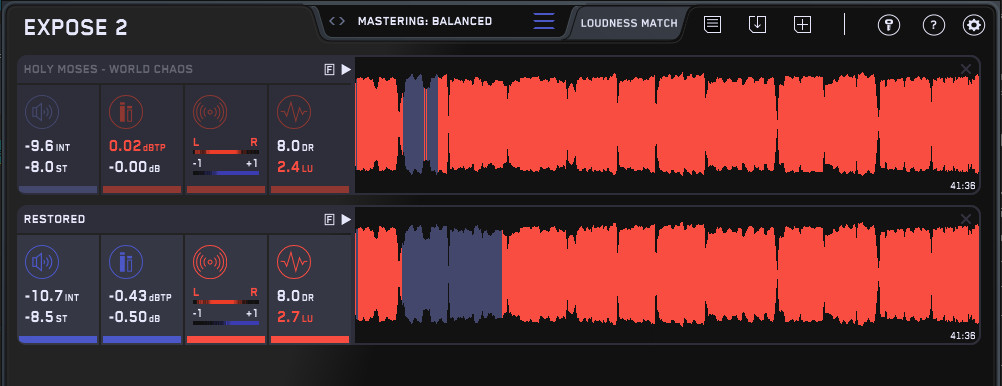Click the add track plus icon
1002x386 pixels.
[x=802, y=25]
